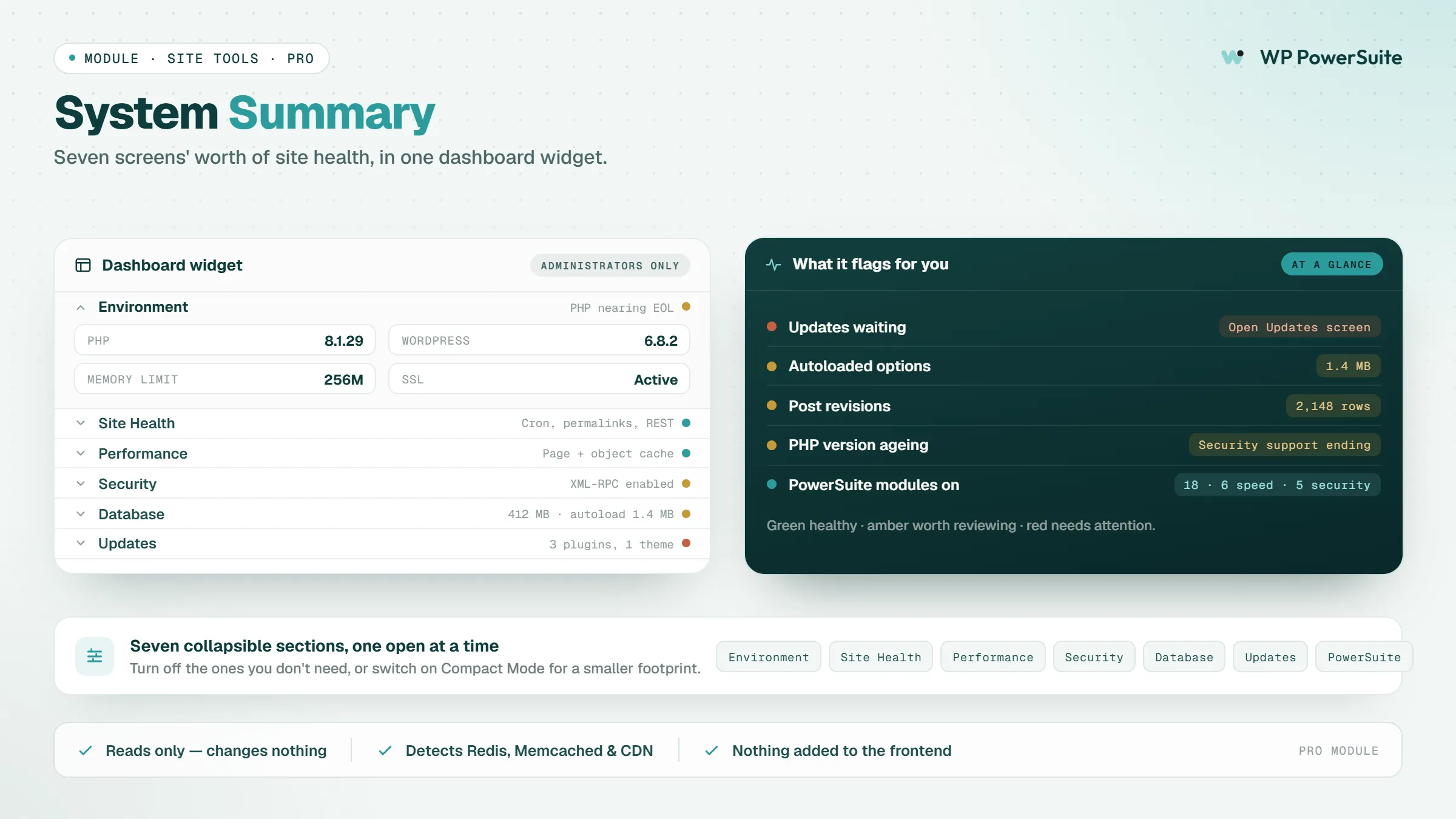Collapse the Environment section chevron
Viewport: 1456px width, 819px height.
click(x=81, y=308)
